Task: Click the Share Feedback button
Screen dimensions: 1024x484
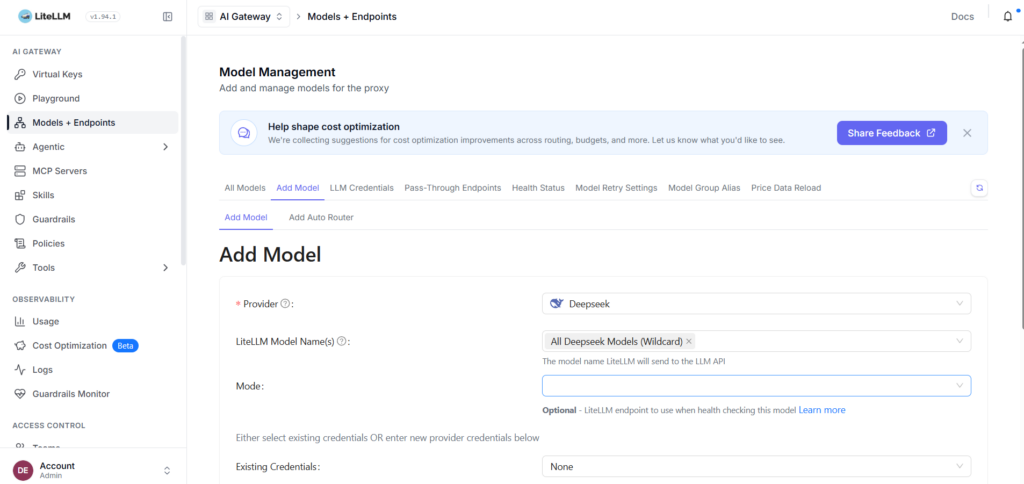Action: point(891,133)
